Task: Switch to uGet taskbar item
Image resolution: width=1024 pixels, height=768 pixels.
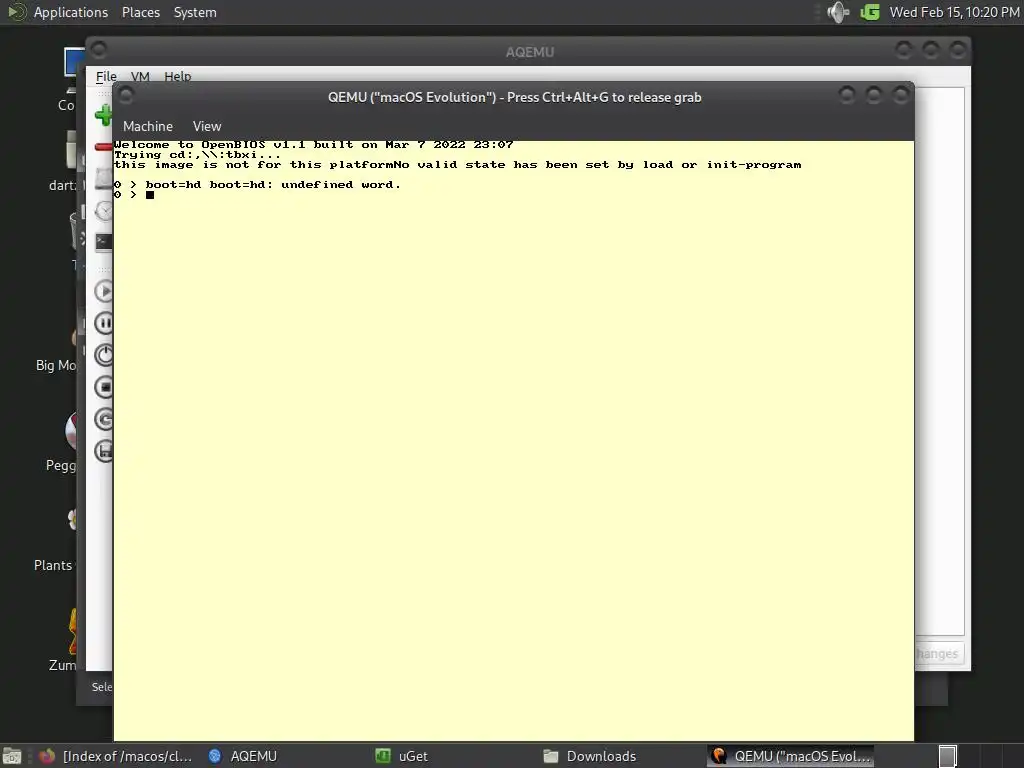Action: [402, 756]
